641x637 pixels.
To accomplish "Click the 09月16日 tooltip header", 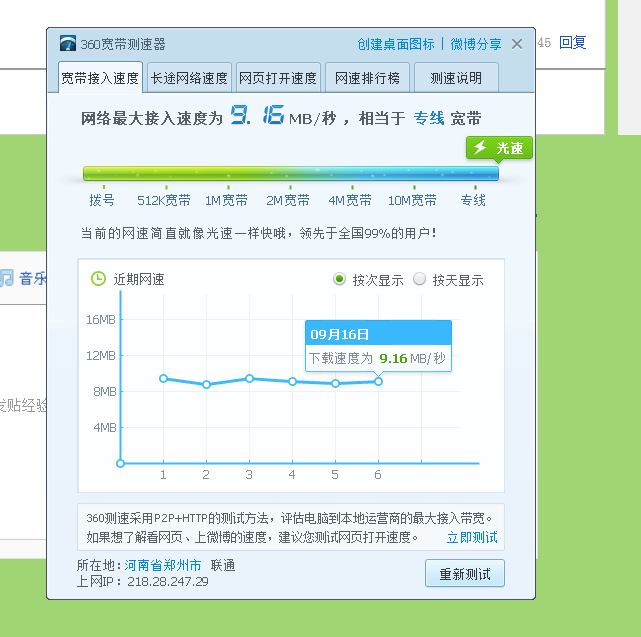I will click(379, 334).
